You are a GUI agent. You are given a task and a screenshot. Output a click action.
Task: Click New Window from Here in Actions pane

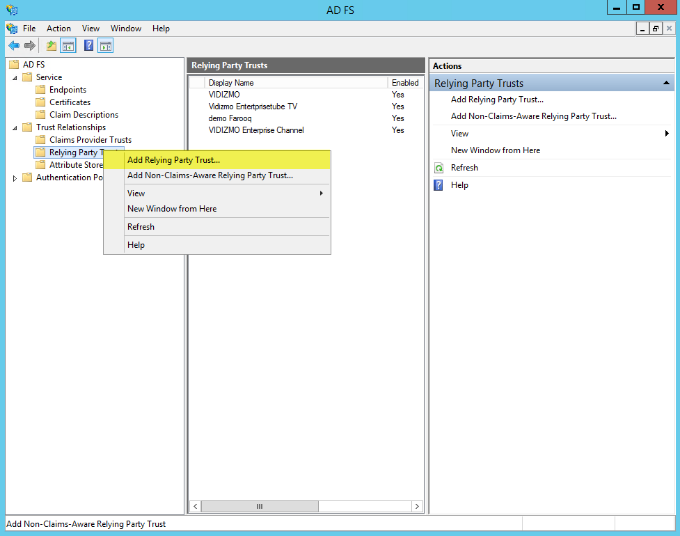(x=495, y=150)
